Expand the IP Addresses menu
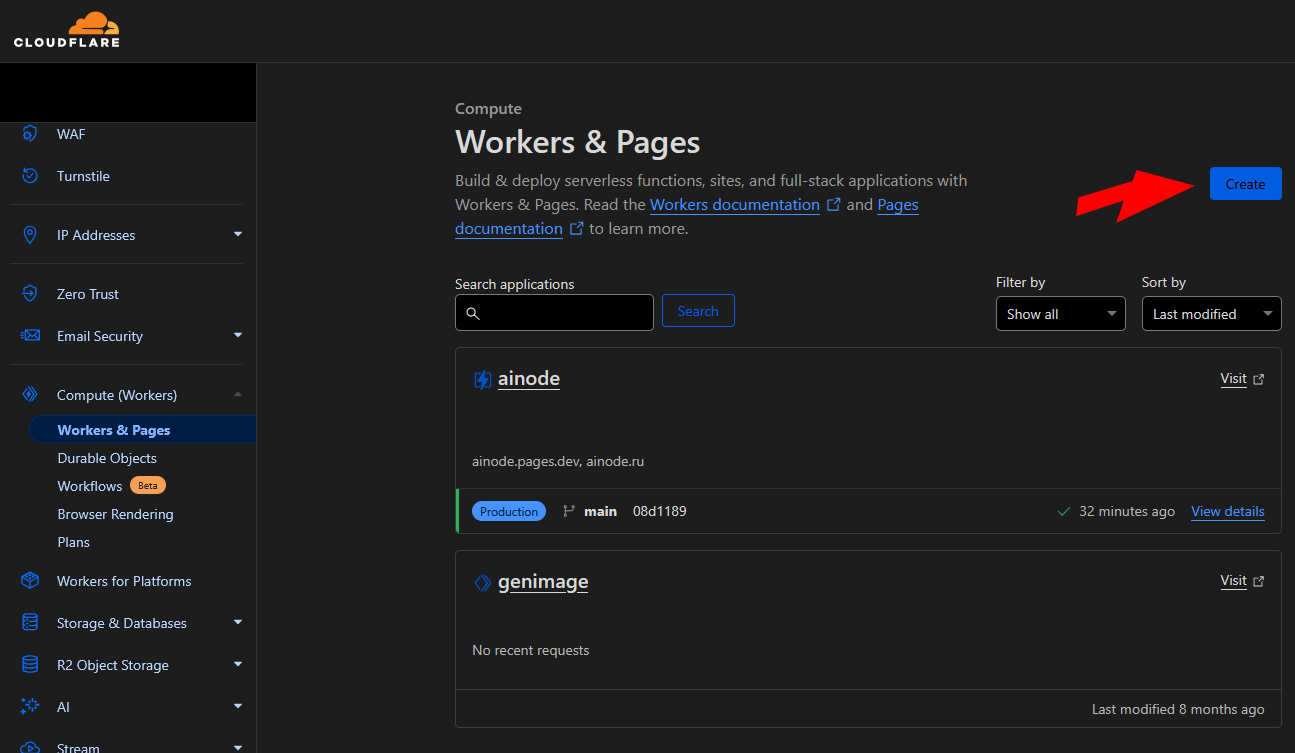Screen dimensions: 1295x753 (237, 235)
